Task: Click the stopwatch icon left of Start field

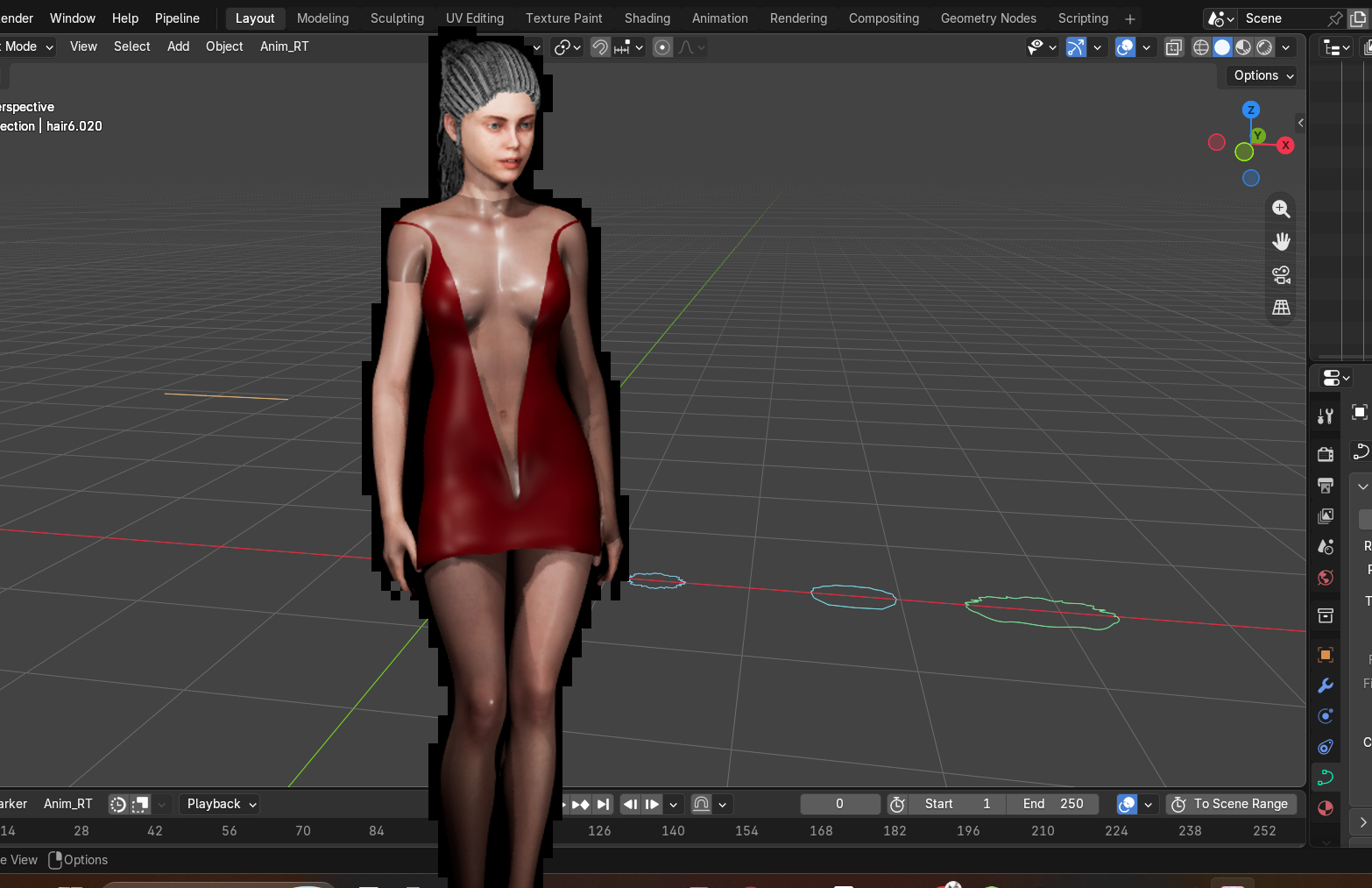Action: (x=897, y=804)
